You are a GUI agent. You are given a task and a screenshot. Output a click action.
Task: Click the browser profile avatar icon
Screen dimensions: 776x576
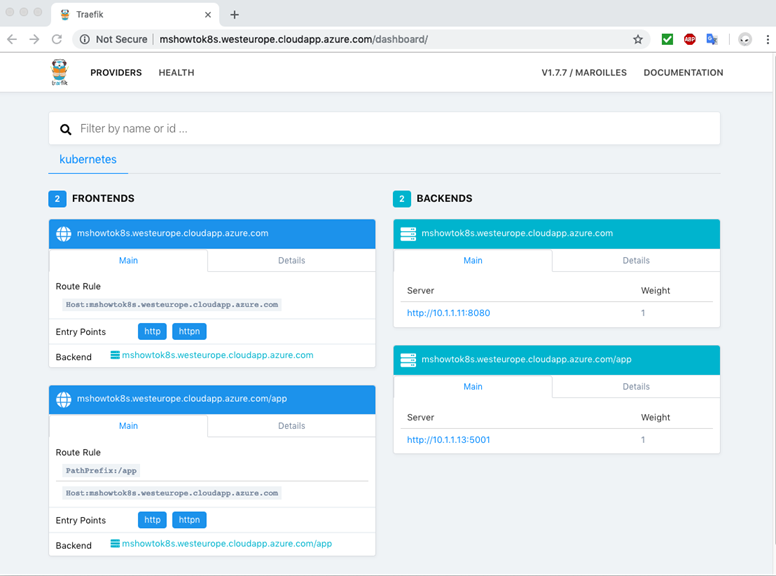point(745,39)
